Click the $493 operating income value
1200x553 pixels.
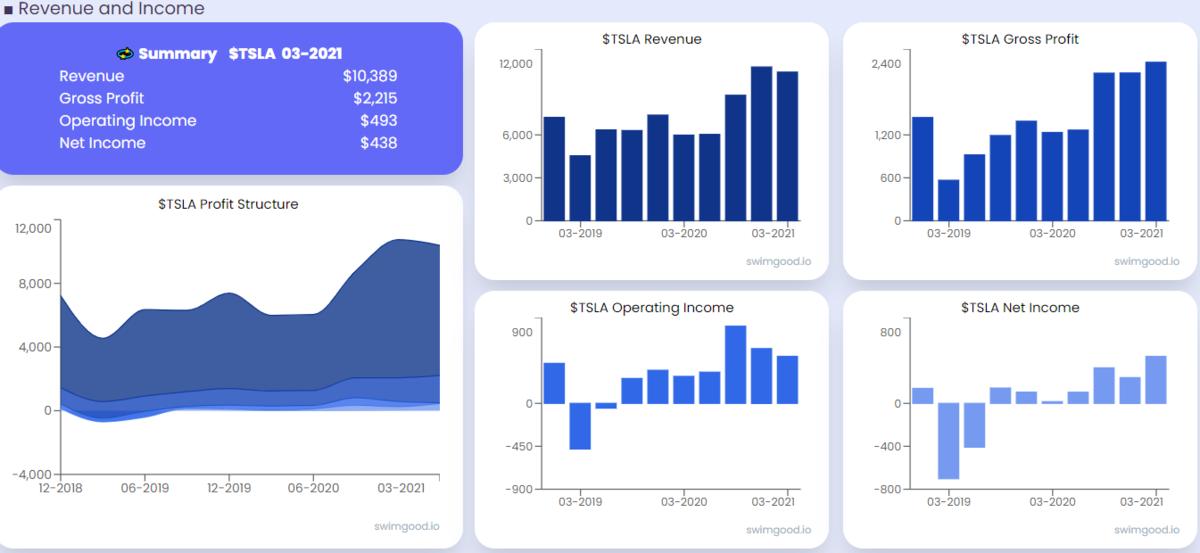(379, 120)
